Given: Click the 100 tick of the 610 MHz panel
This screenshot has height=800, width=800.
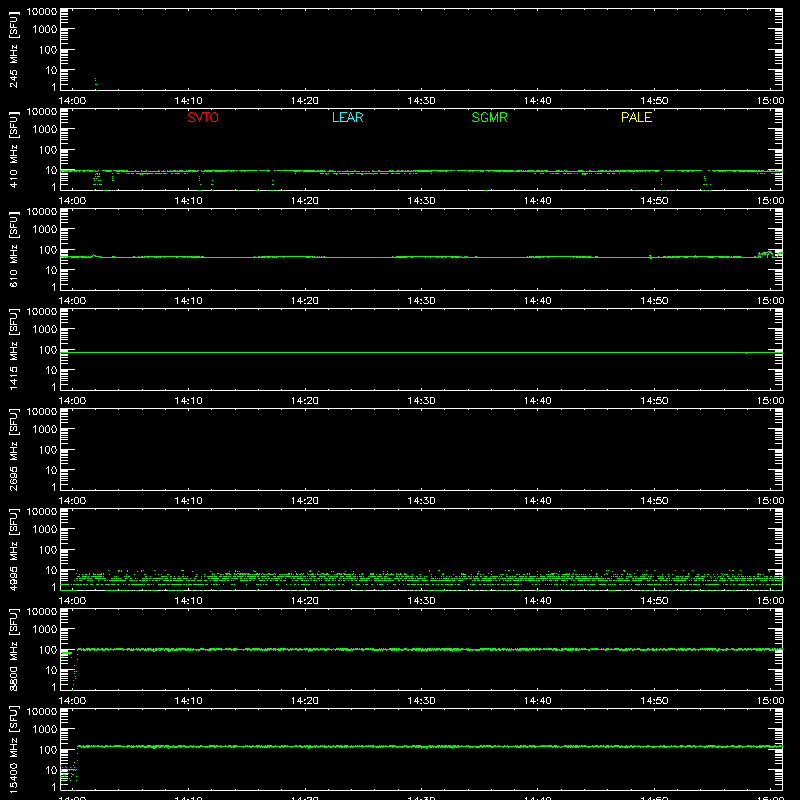Looking at the screenshot, I should (x=48, y=250).
